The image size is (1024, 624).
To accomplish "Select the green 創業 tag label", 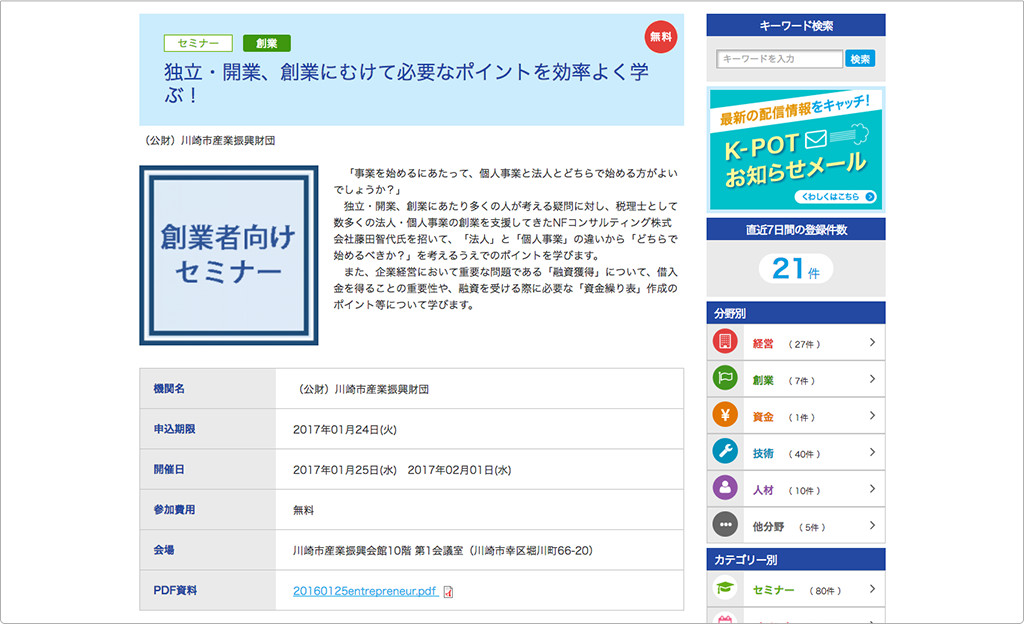I will pyautogui.click(x=267, y=43).
